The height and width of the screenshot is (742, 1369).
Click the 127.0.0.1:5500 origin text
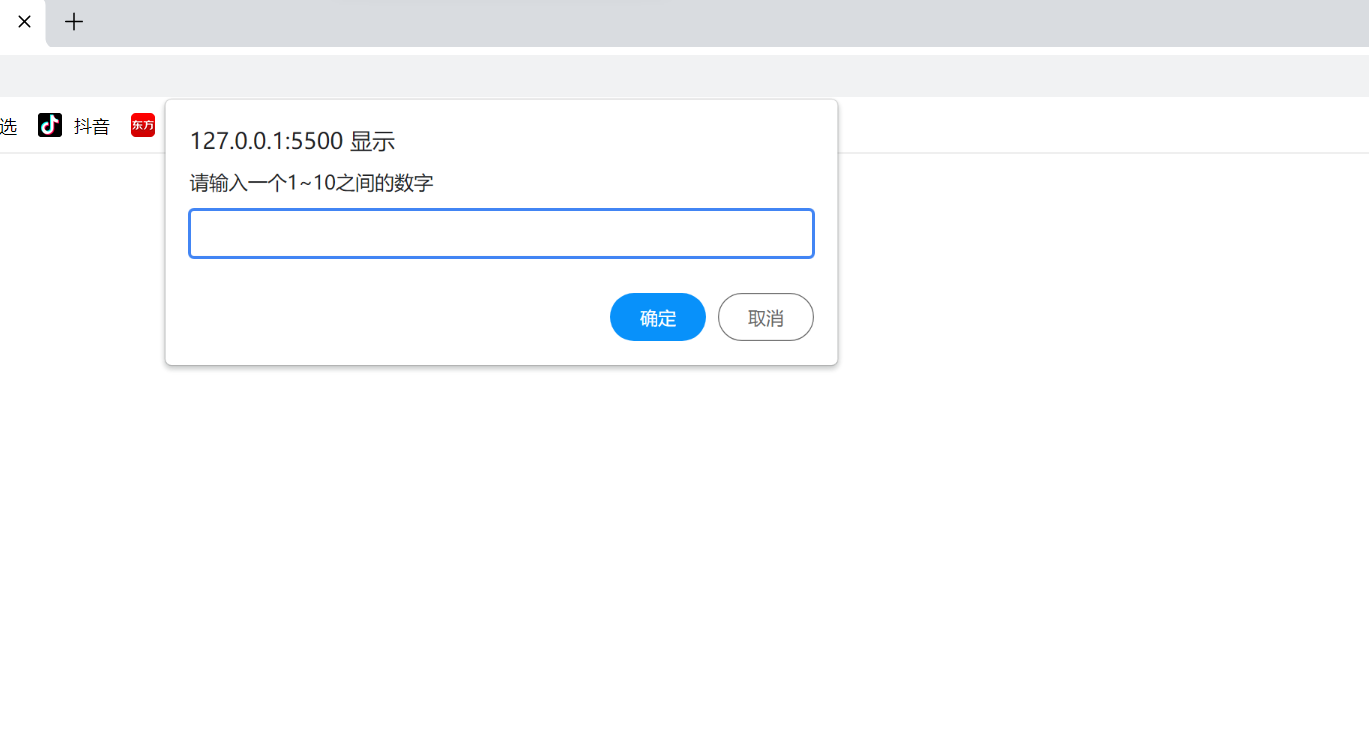[266, 141]
